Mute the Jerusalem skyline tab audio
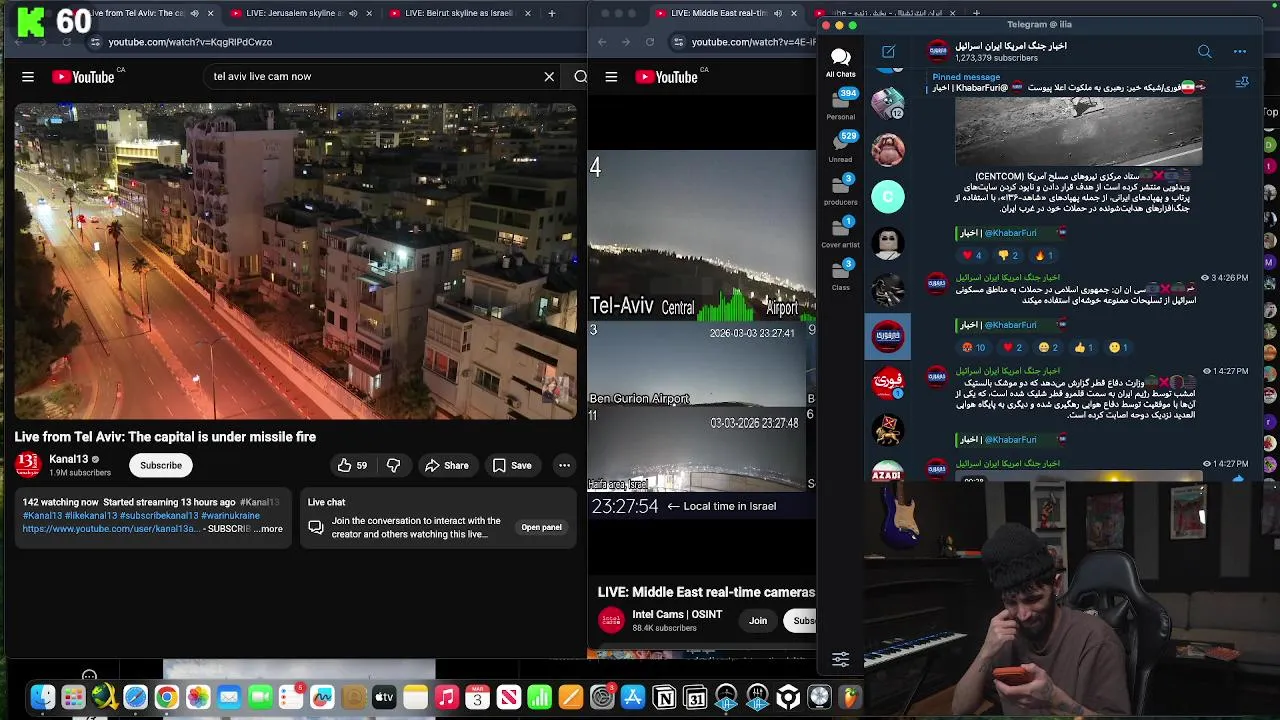Image resolution: width=1280 pixels, height=720 pixels. (353, 13)
